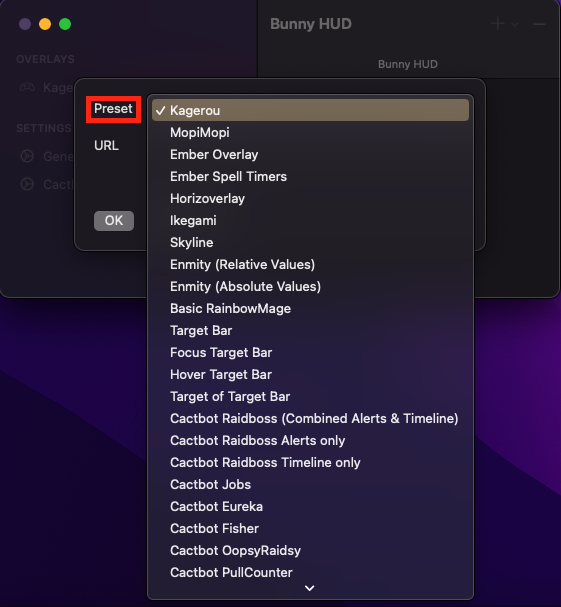
Task: Choose the Focus Target Bar preset
Action: [310, 353]
